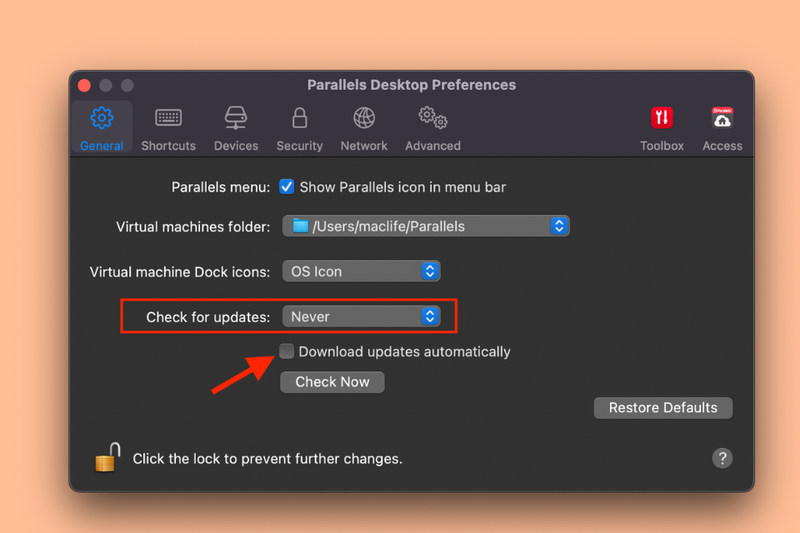Open help with the question mark button

[722, 458]
